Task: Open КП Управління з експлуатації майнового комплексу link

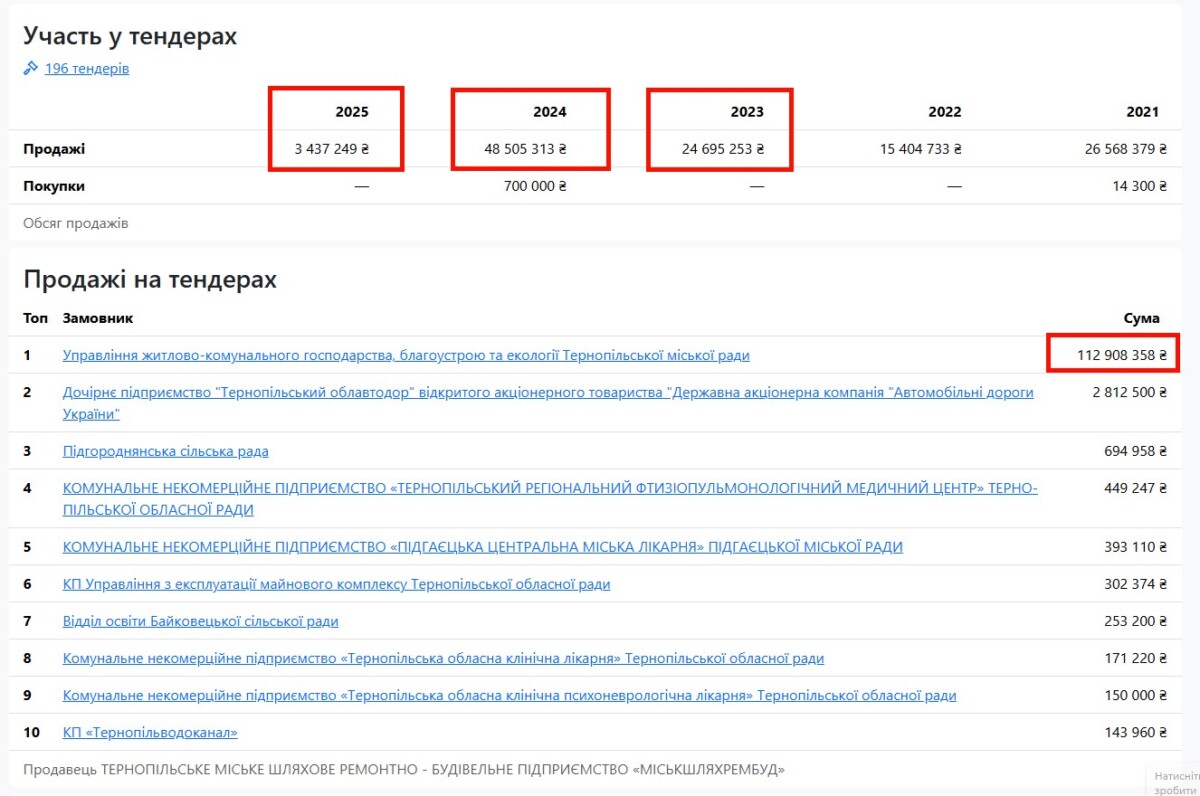Action: click(x=336, y=584)
